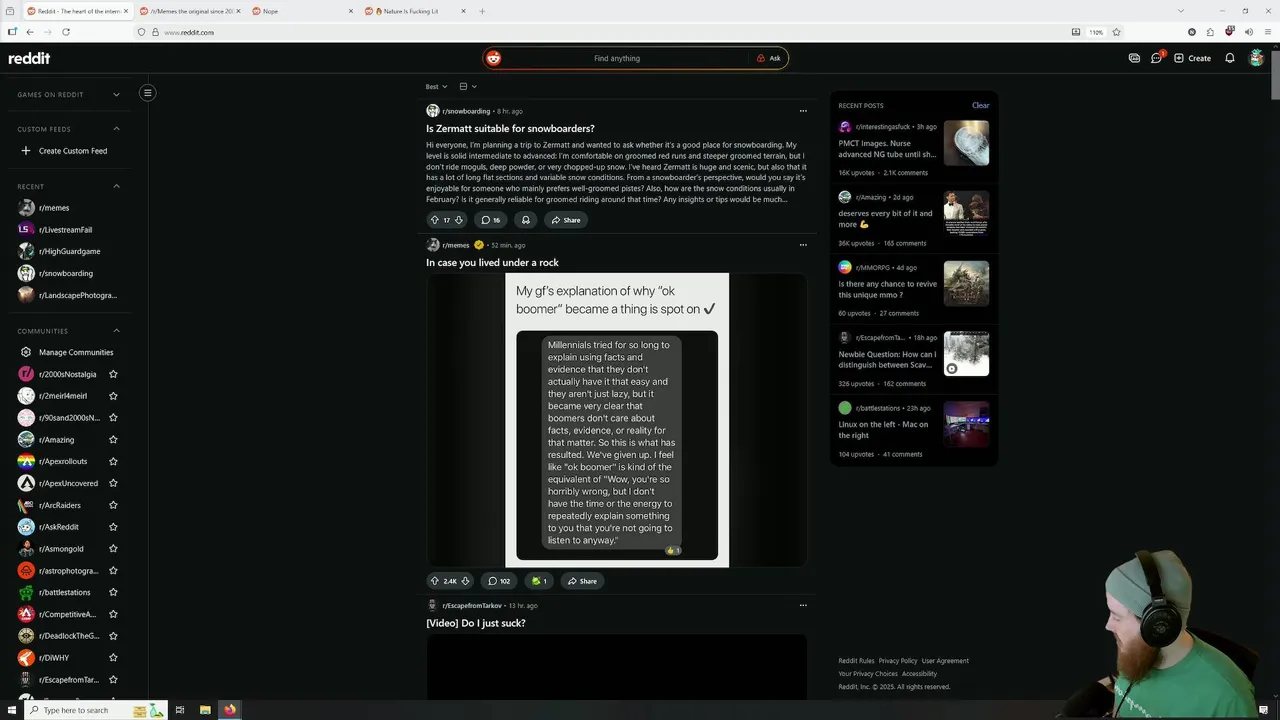Click the Ask button in search bar
This screenshot has height=720, width=1280.
(x=768, y=58)
